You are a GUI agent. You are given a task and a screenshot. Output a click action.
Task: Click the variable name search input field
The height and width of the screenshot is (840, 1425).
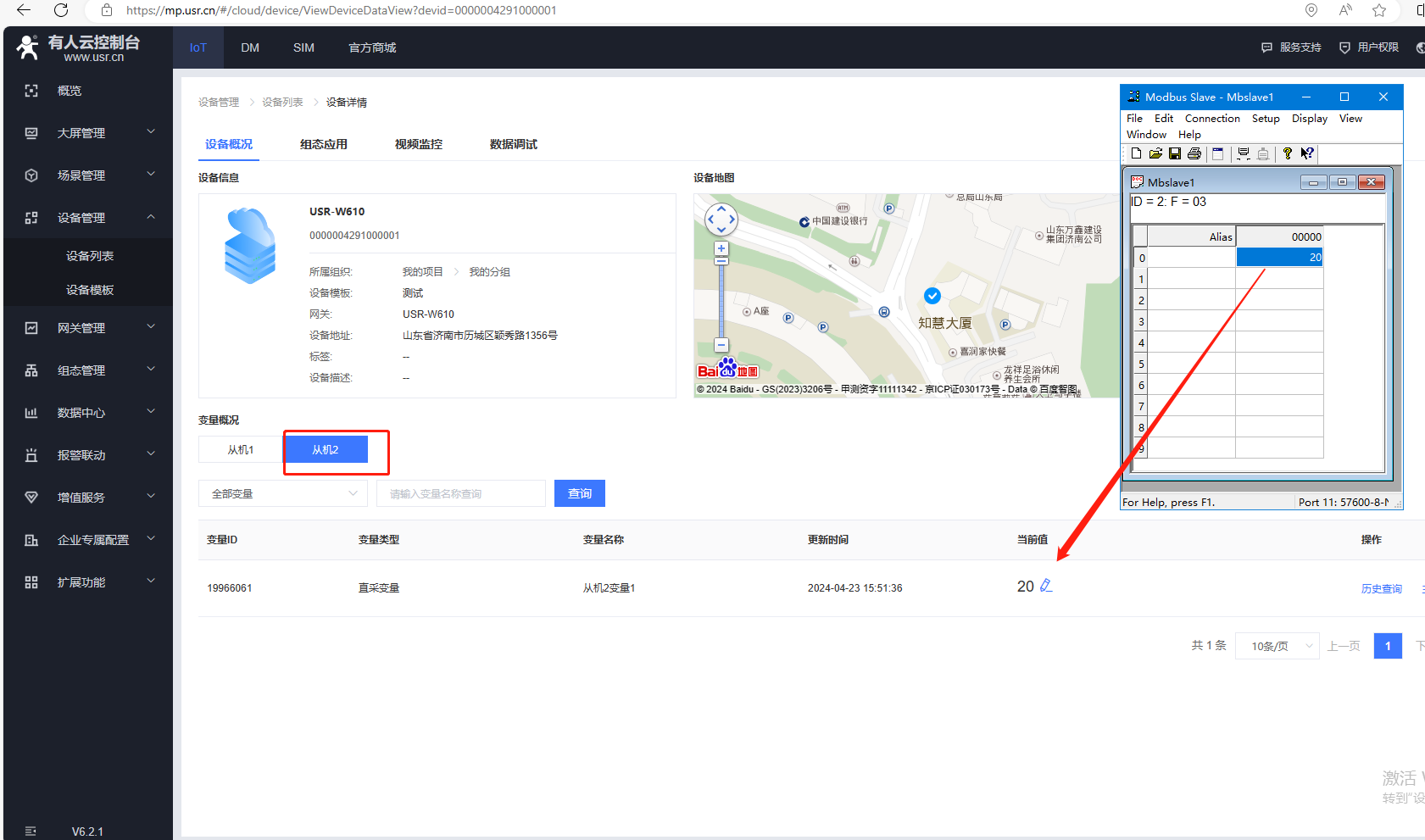[x=460, y=493]
